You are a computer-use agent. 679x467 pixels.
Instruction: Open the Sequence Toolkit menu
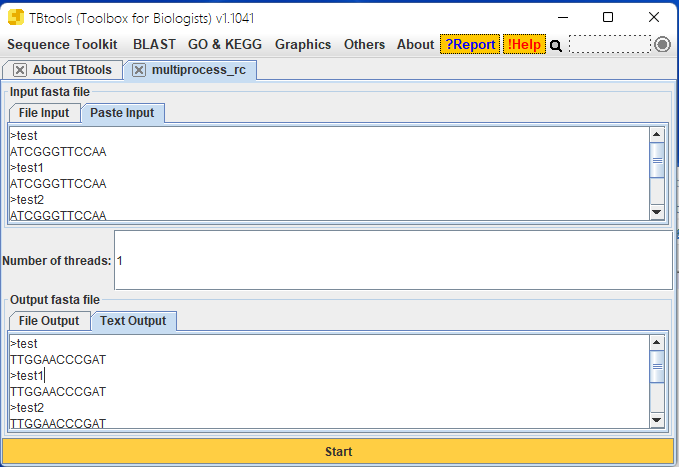coord(62,44)
